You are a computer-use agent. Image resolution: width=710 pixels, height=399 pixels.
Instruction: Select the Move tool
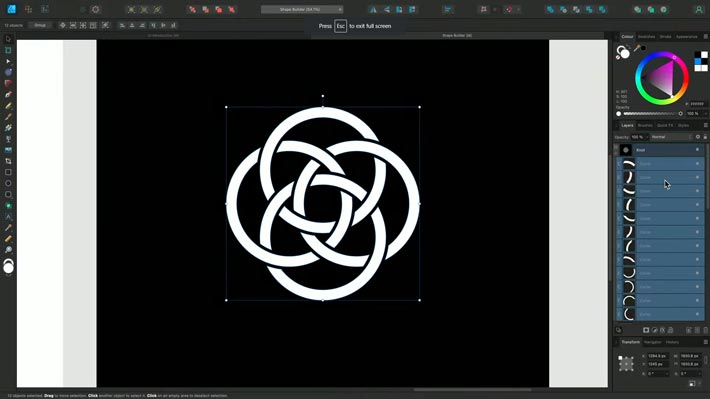point(8,39)
